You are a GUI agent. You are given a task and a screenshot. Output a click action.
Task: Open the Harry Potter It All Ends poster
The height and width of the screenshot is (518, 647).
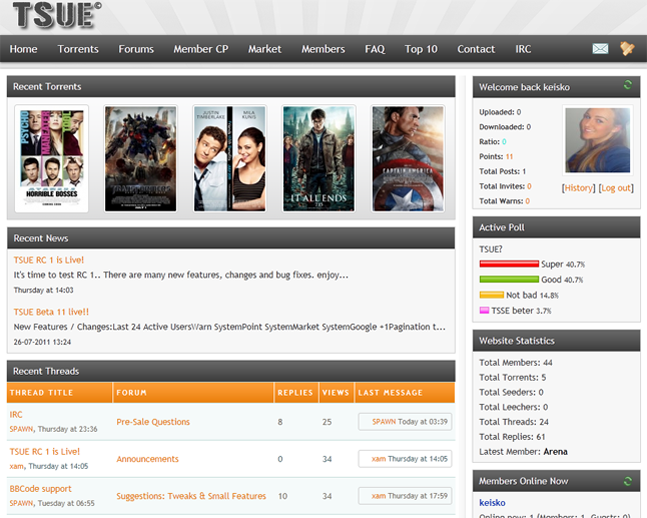(319, 158)
